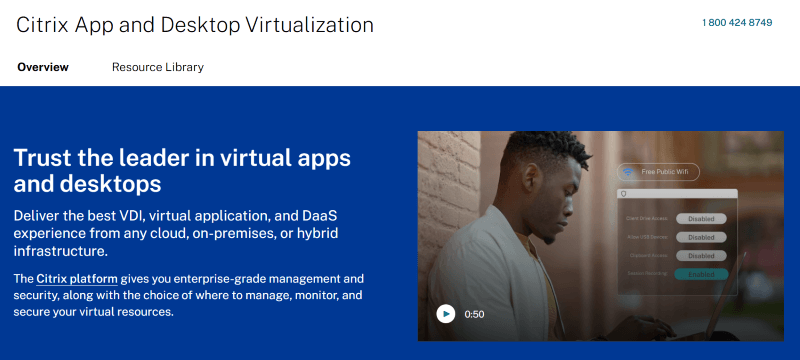Click the Free Public Wifi badge in video

[658, 172]
